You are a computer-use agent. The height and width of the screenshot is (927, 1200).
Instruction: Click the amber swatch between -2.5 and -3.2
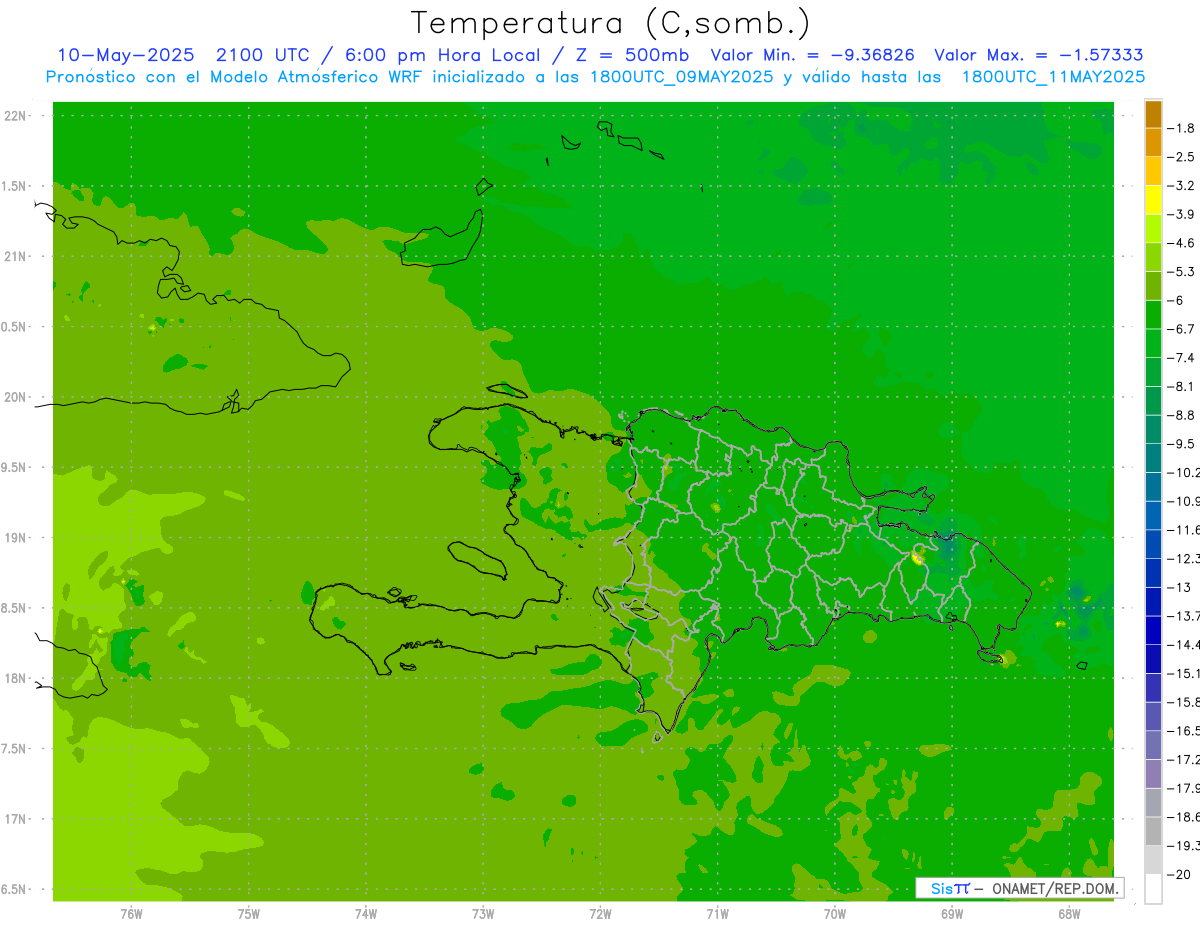[x=1153, y=171]
